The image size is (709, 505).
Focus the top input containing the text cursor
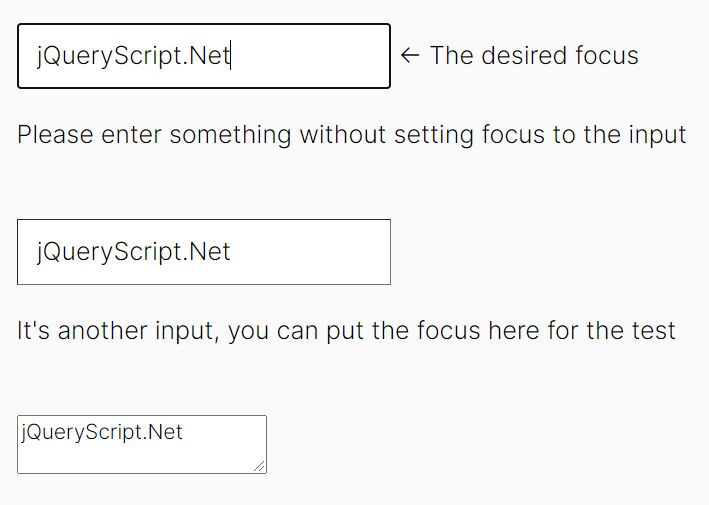coord(203,56)
